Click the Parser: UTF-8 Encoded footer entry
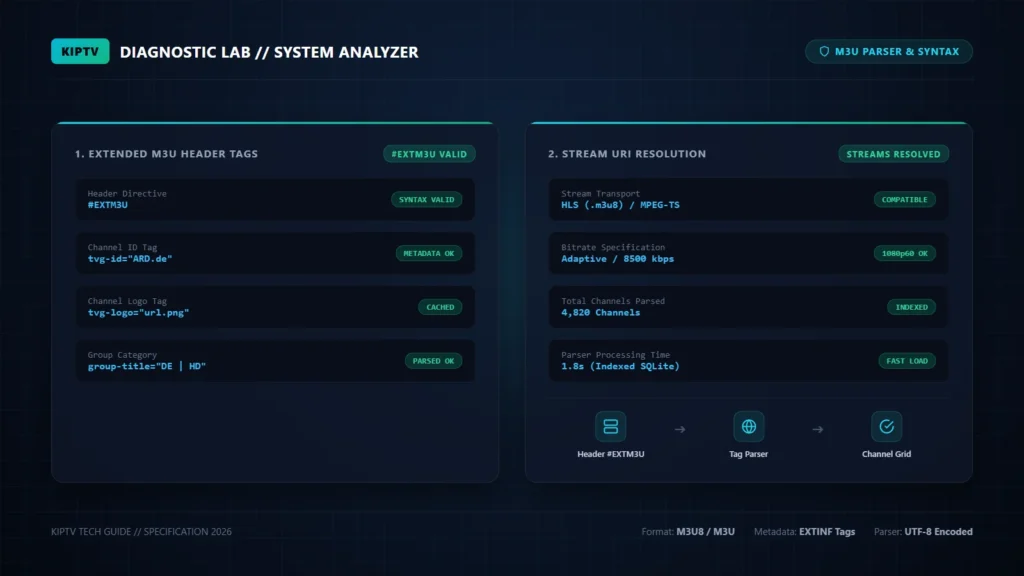Screen dimensions: 1024x576 pos(923,532)
